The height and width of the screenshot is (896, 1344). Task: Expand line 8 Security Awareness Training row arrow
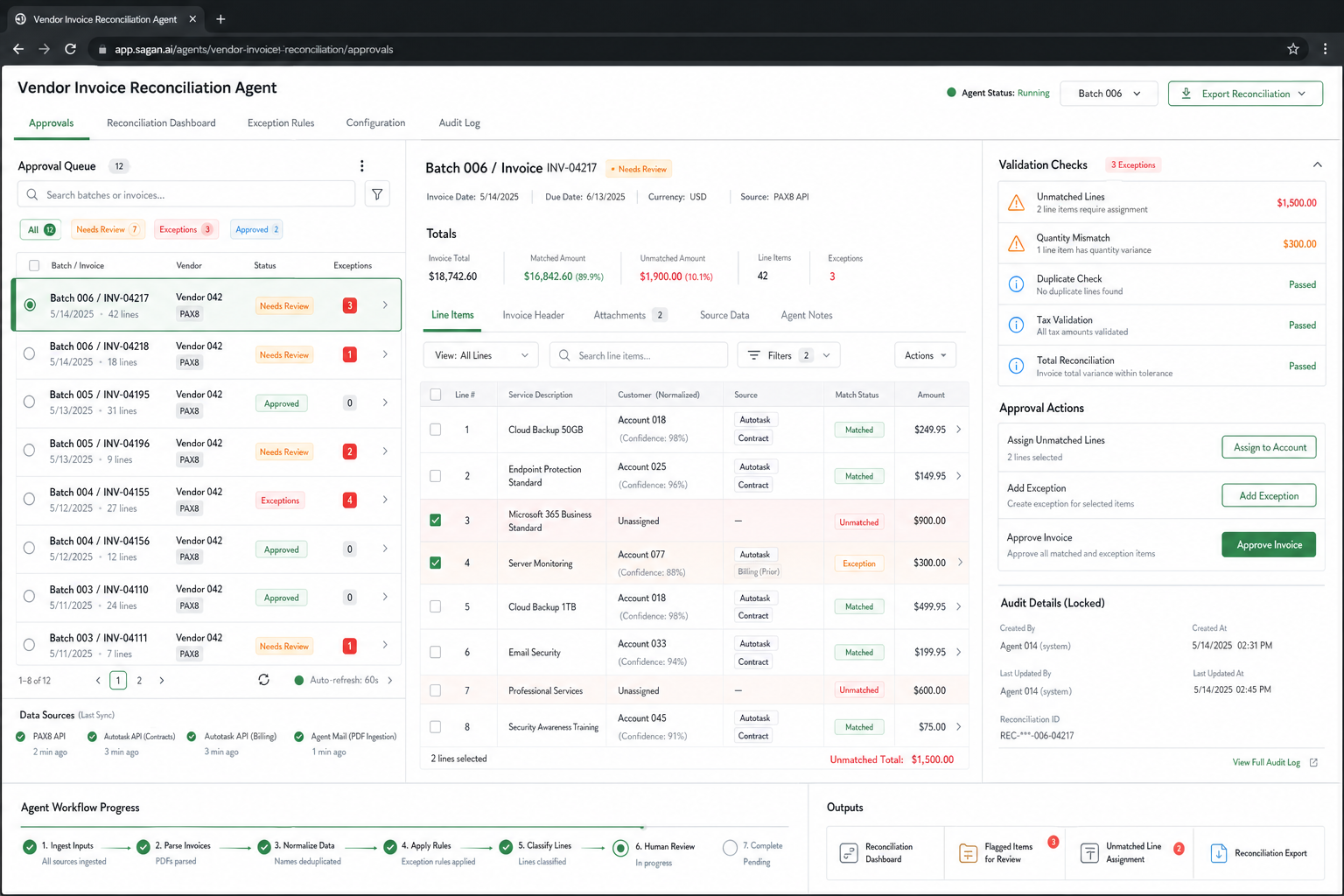coord(959,726)
